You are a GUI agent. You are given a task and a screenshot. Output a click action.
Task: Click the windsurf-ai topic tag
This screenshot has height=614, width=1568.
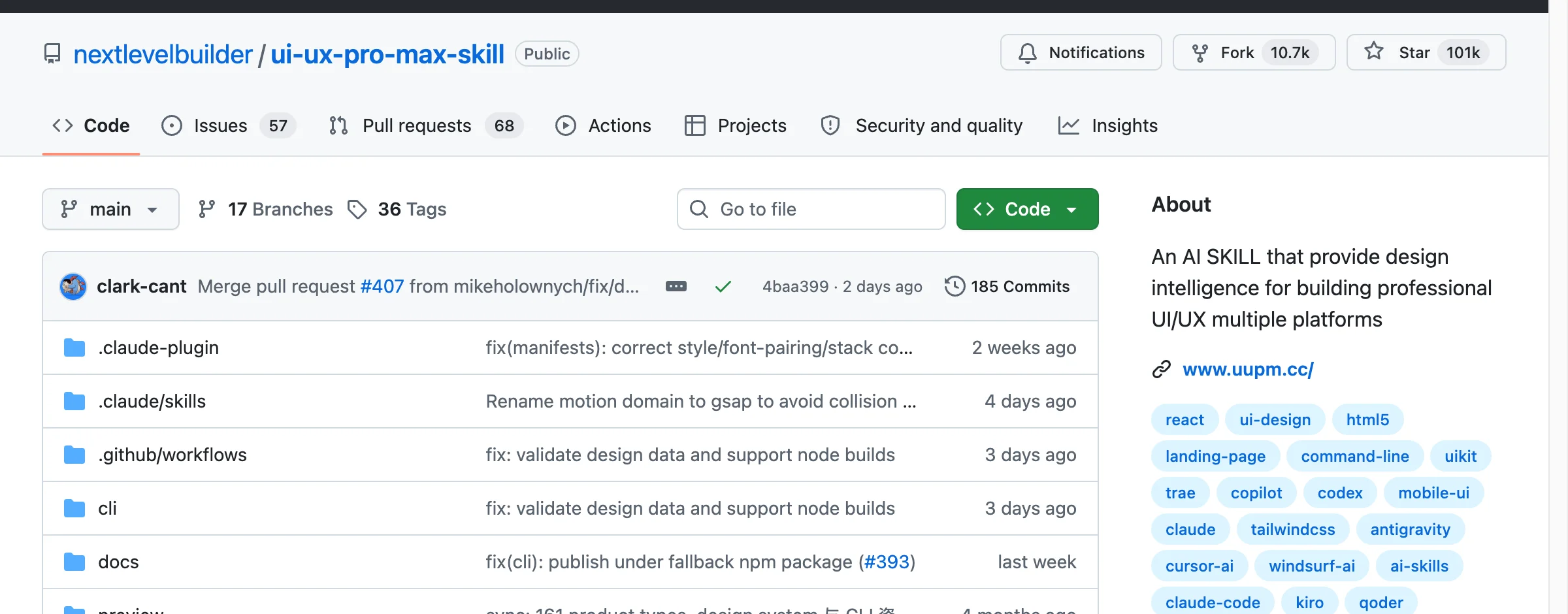[x=1312, y=566]
